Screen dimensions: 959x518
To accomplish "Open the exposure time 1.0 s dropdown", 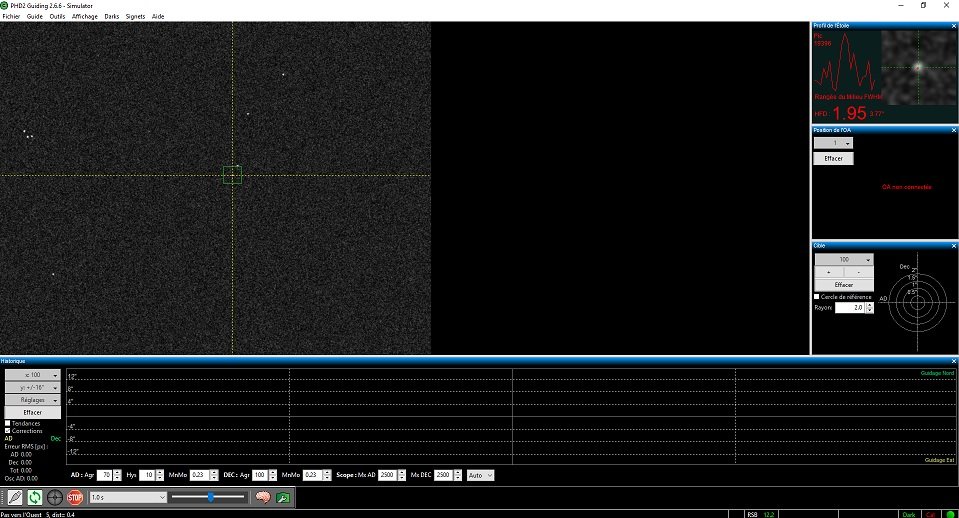I will tap(128, 497).
